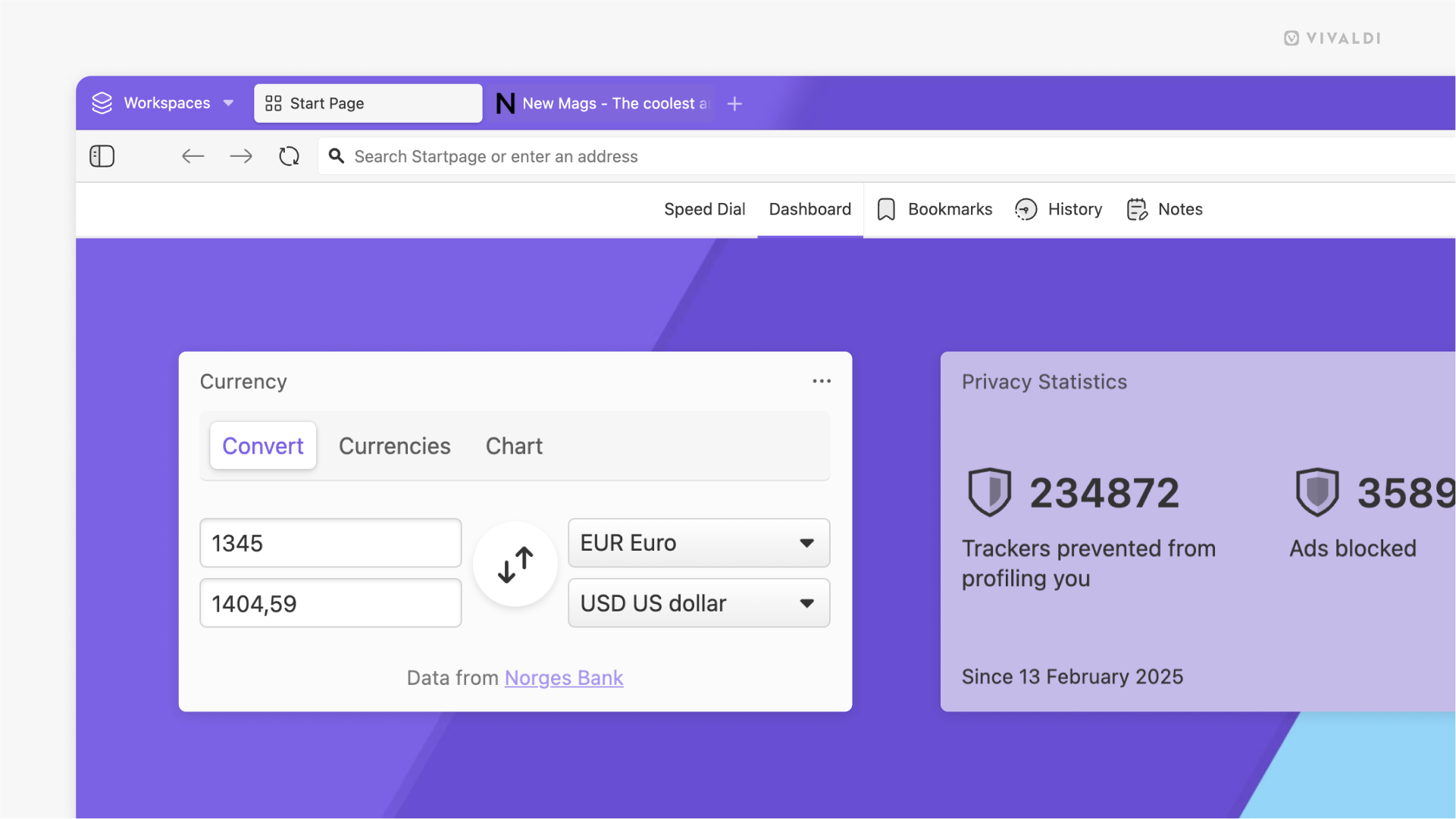Click the three-dot menu on Currency widget
The image size is (1456, 819).
pos(821,381)
